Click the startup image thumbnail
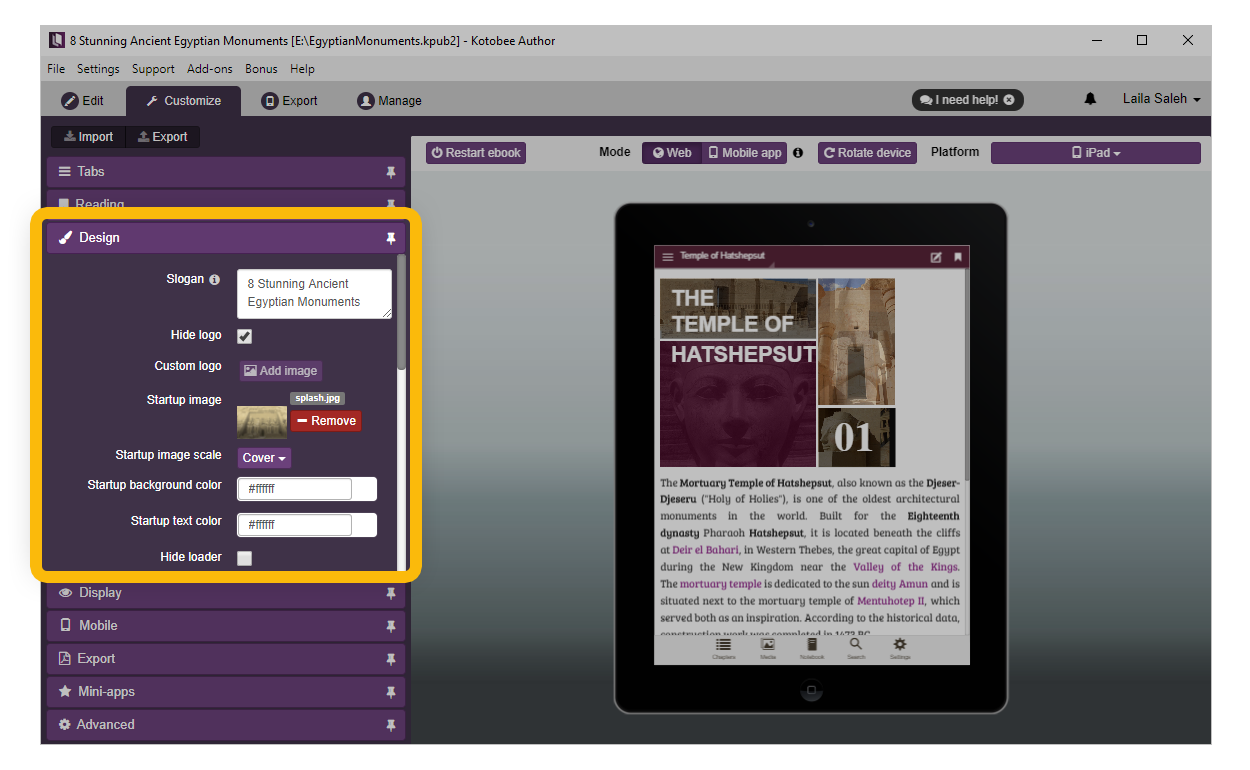Screen dimensions: 1250x770 (x=262, y=422)
